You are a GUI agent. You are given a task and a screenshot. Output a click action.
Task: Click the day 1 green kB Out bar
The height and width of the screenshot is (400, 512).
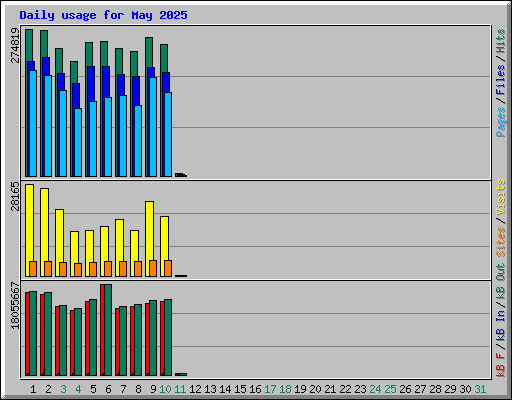pyautogui.click(x=33, y=333)
